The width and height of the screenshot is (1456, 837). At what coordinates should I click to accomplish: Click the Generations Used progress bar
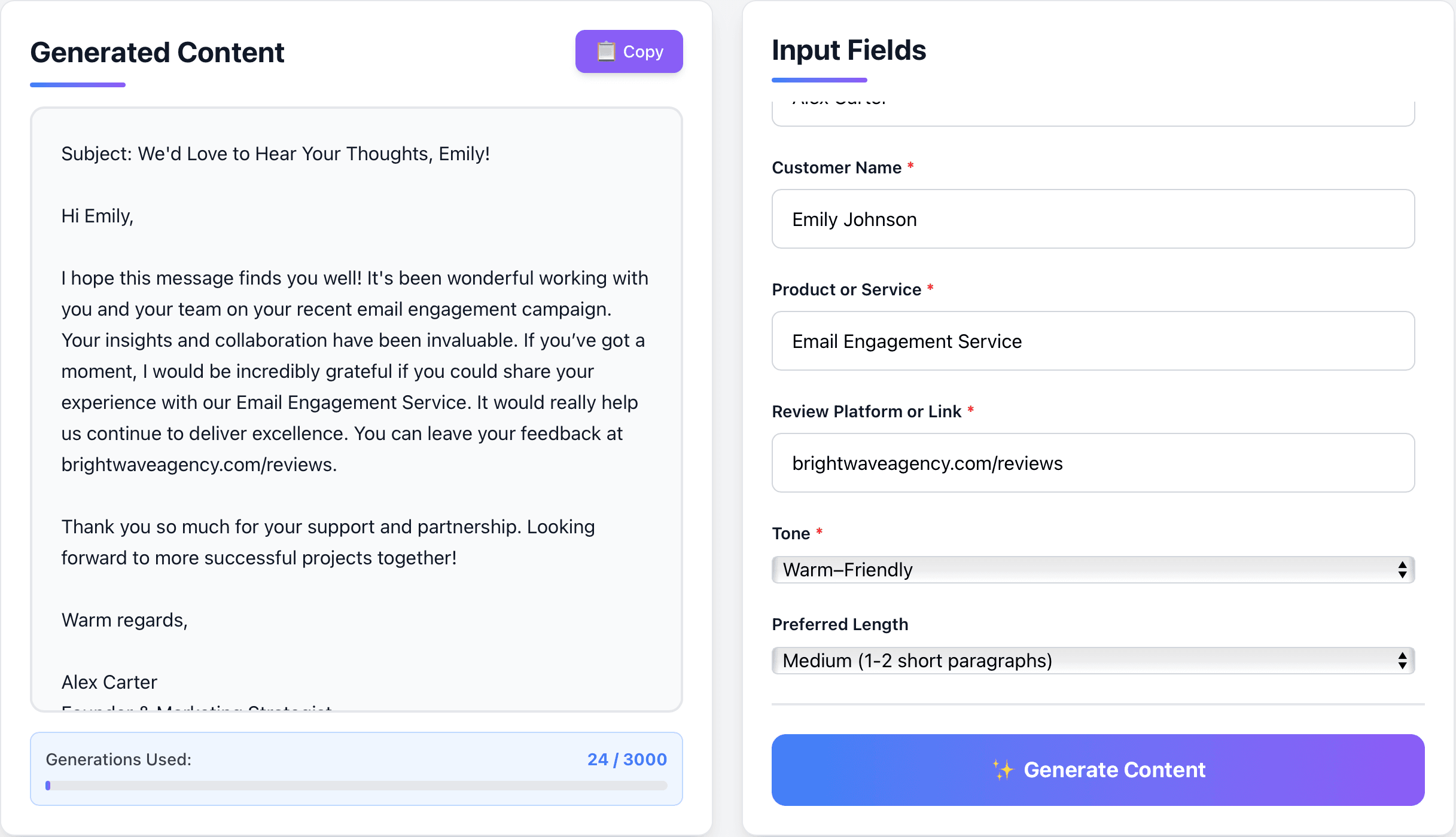click(x=357, y=786)
